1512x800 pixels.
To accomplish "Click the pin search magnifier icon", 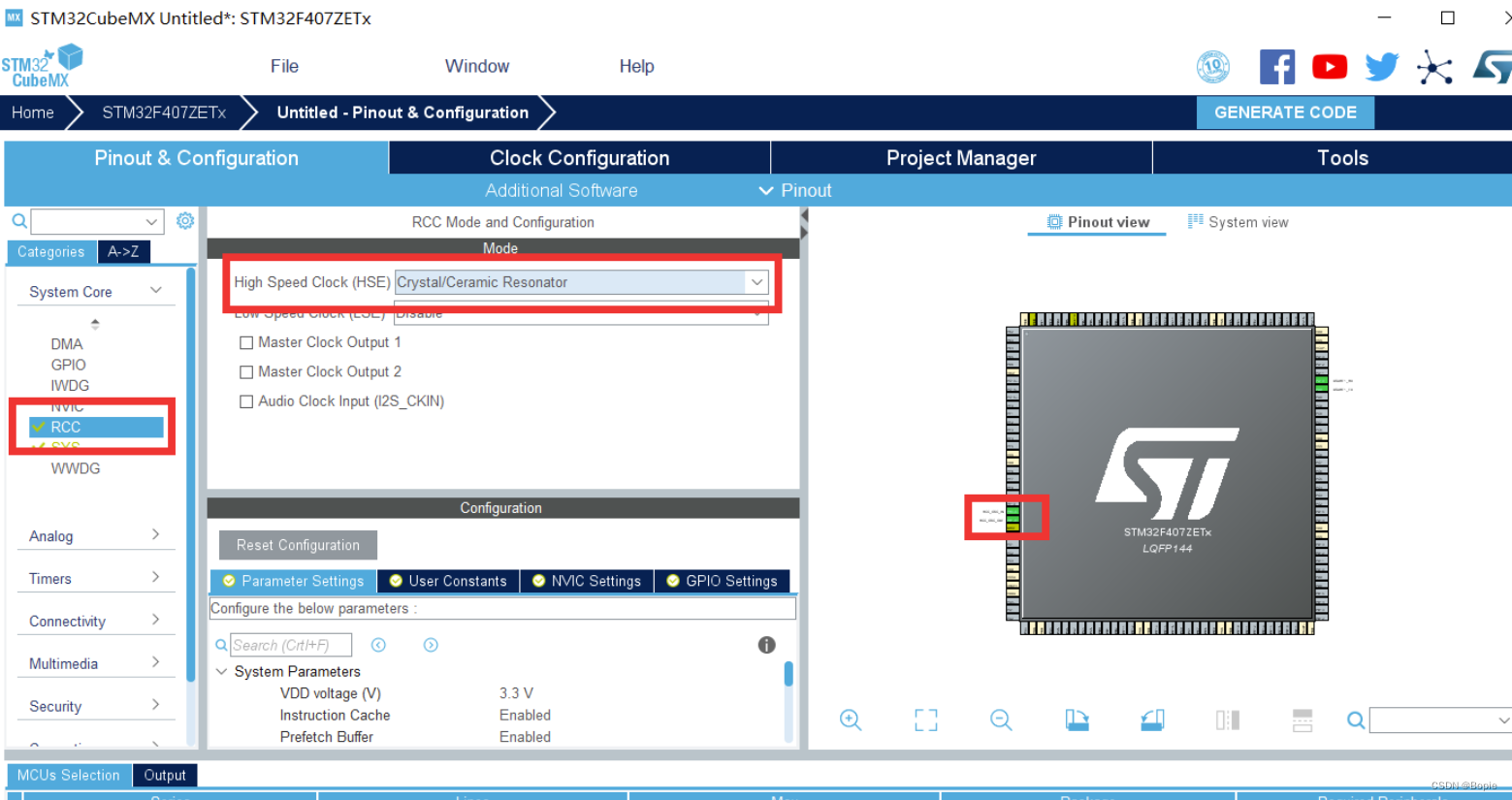I will (1356, 720).
